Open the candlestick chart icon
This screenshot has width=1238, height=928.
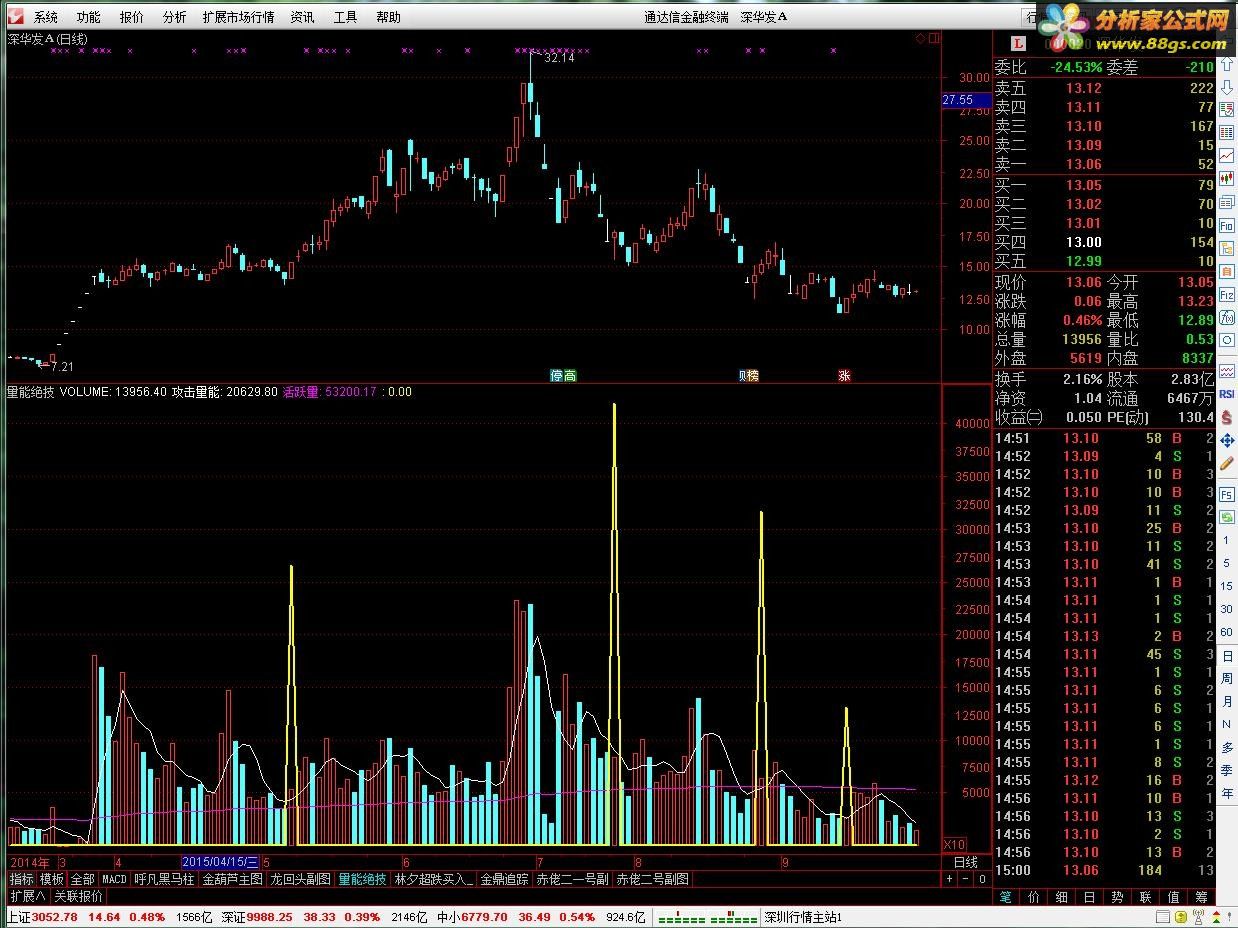click(x=1226, y=178)
